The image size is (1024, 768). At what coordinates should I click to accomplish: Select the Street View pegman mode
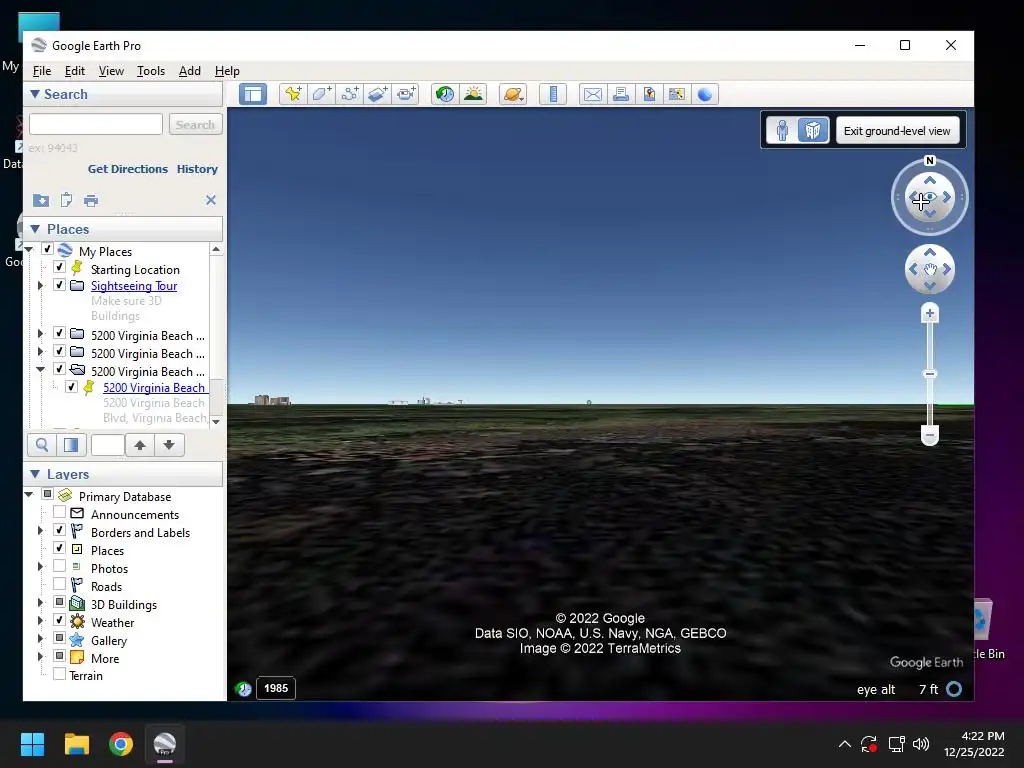click(x=782, y=131)
